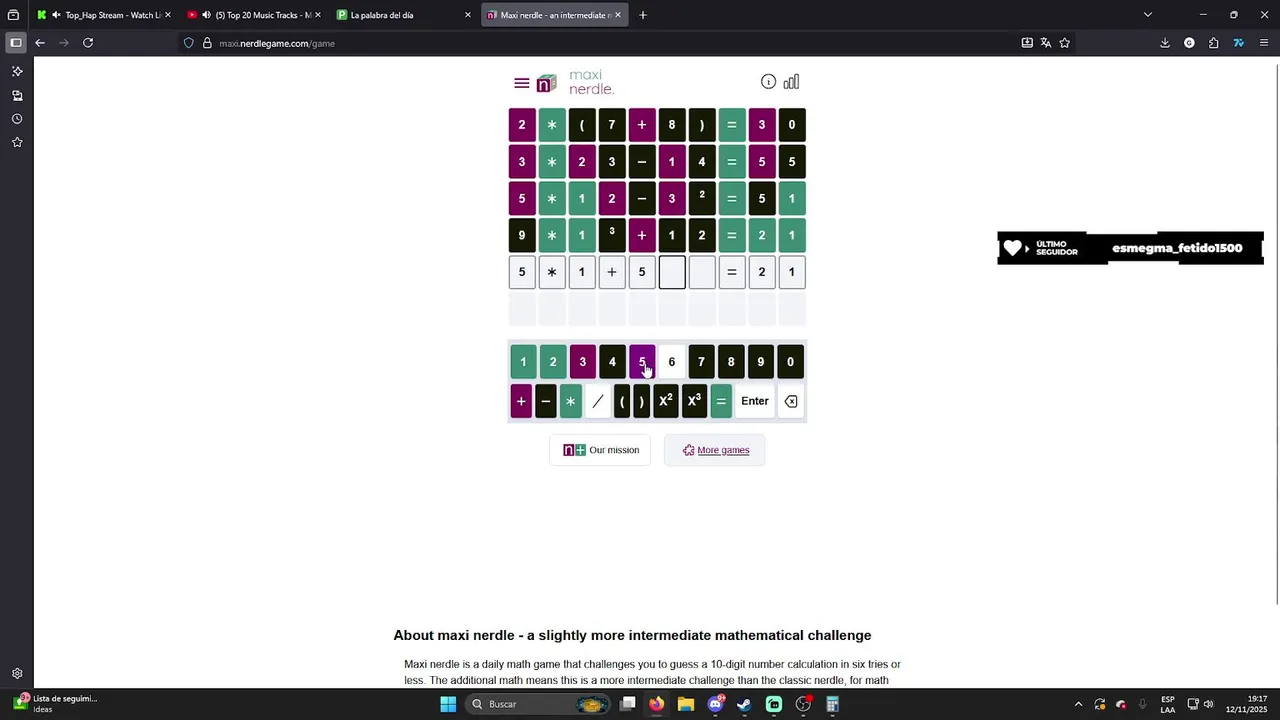Click the address bar URL
Screen dimensions: 1280x720
pos(277,43)
